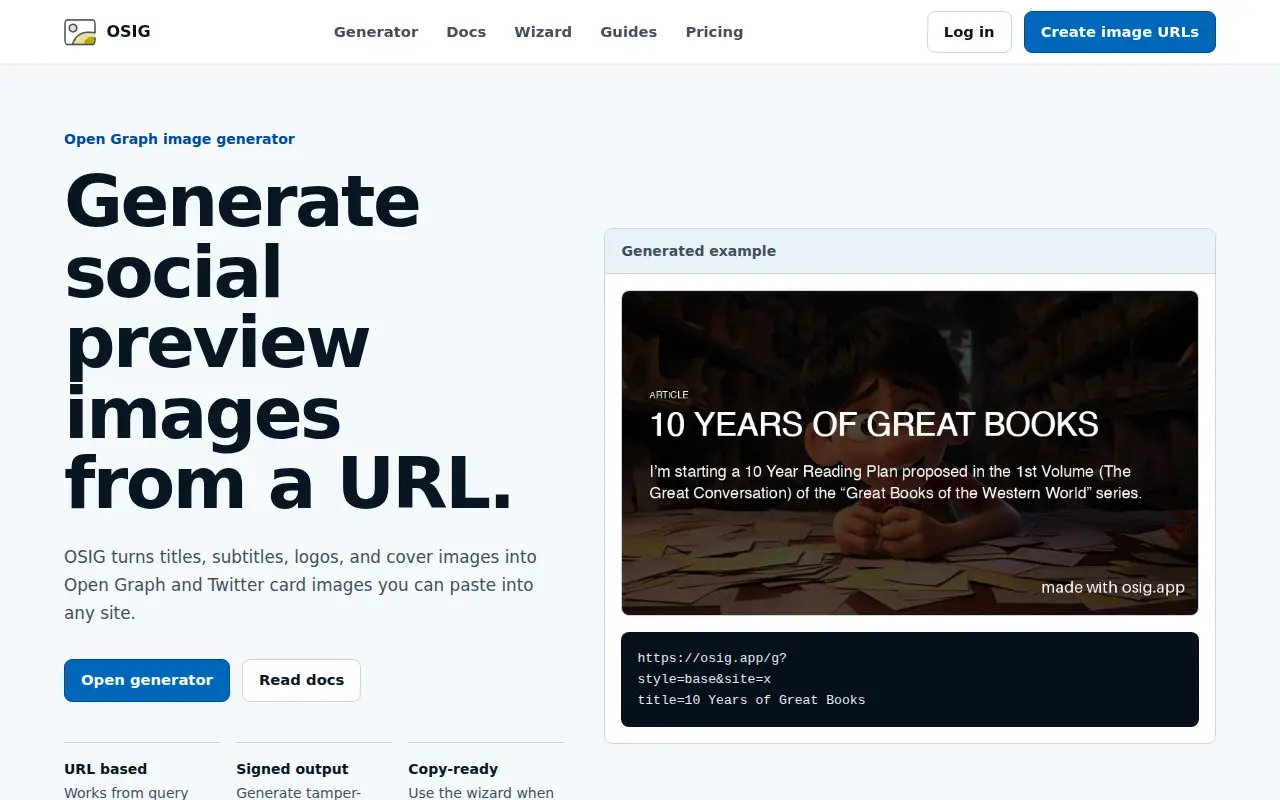The height and width of the screenshot is (800, 1280).
Task: Select the URL based feature heading
Action: click(105, 769)
